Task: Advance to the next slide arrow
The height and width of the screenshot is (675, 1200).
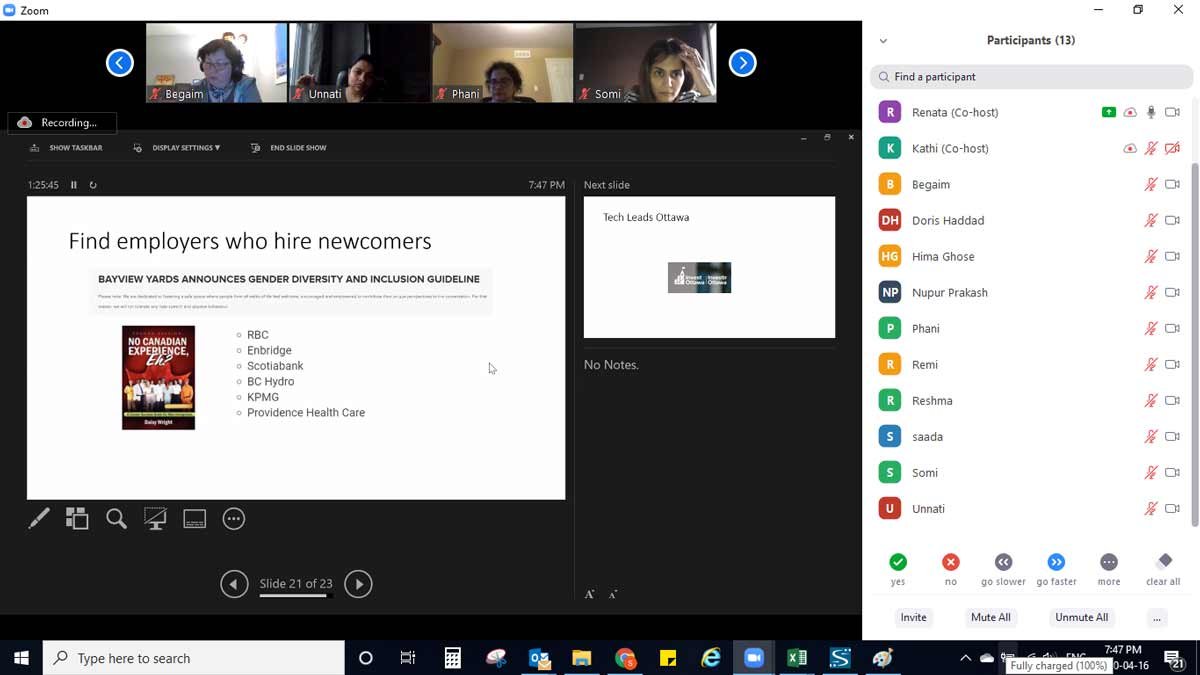Action: [358, 584]
